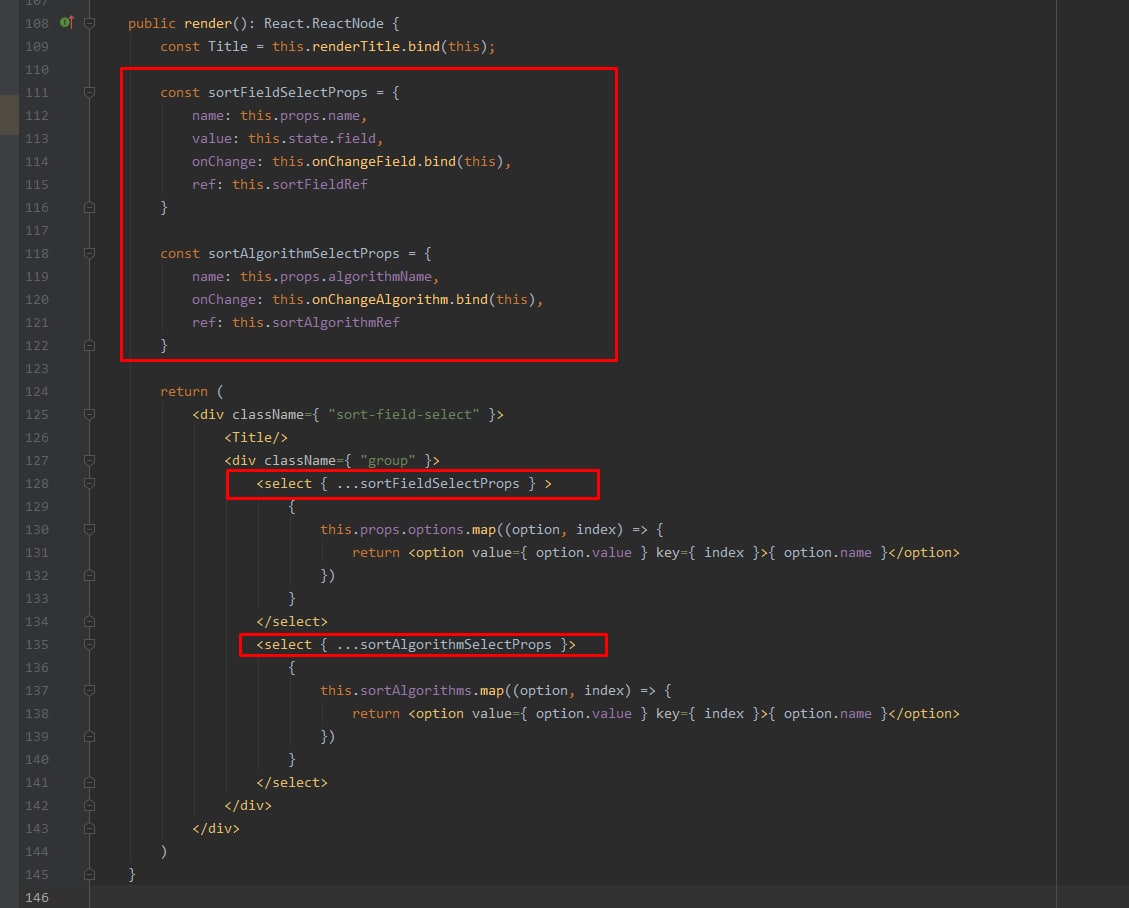Image resolution: width=1129 pixels, height=908 pixels.
Task: Click the closing div fold marker on line 142
Action: click(89, 806)
